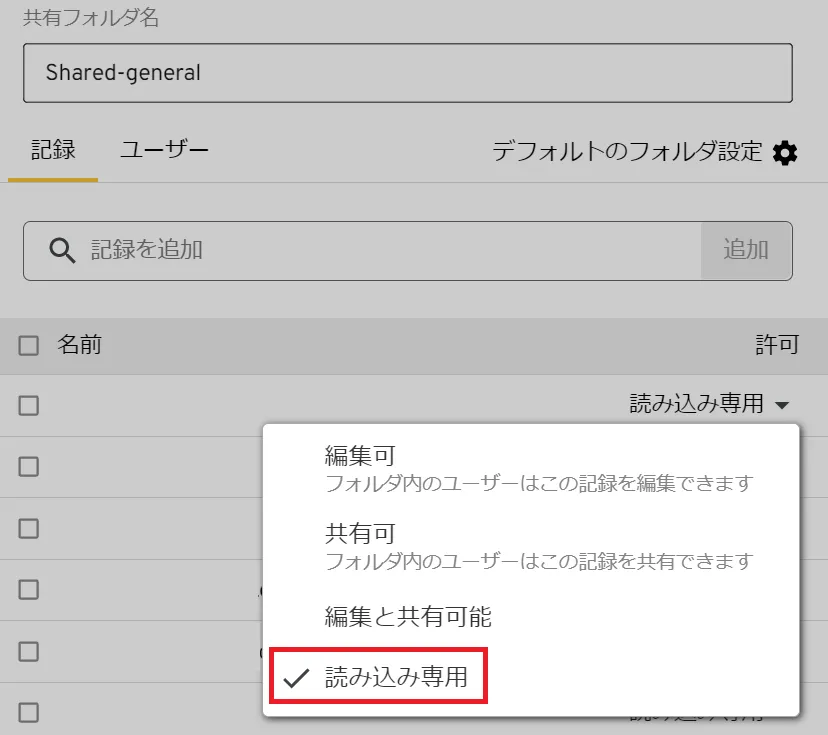Switch to the ユーザー tab

[164, 151]
